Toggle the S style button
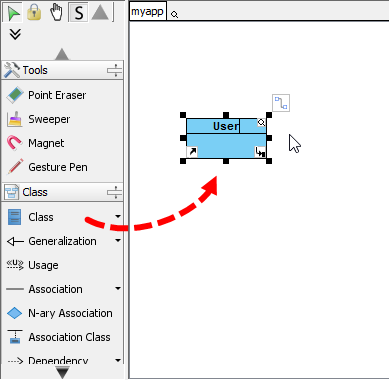 tap(79, 13)
